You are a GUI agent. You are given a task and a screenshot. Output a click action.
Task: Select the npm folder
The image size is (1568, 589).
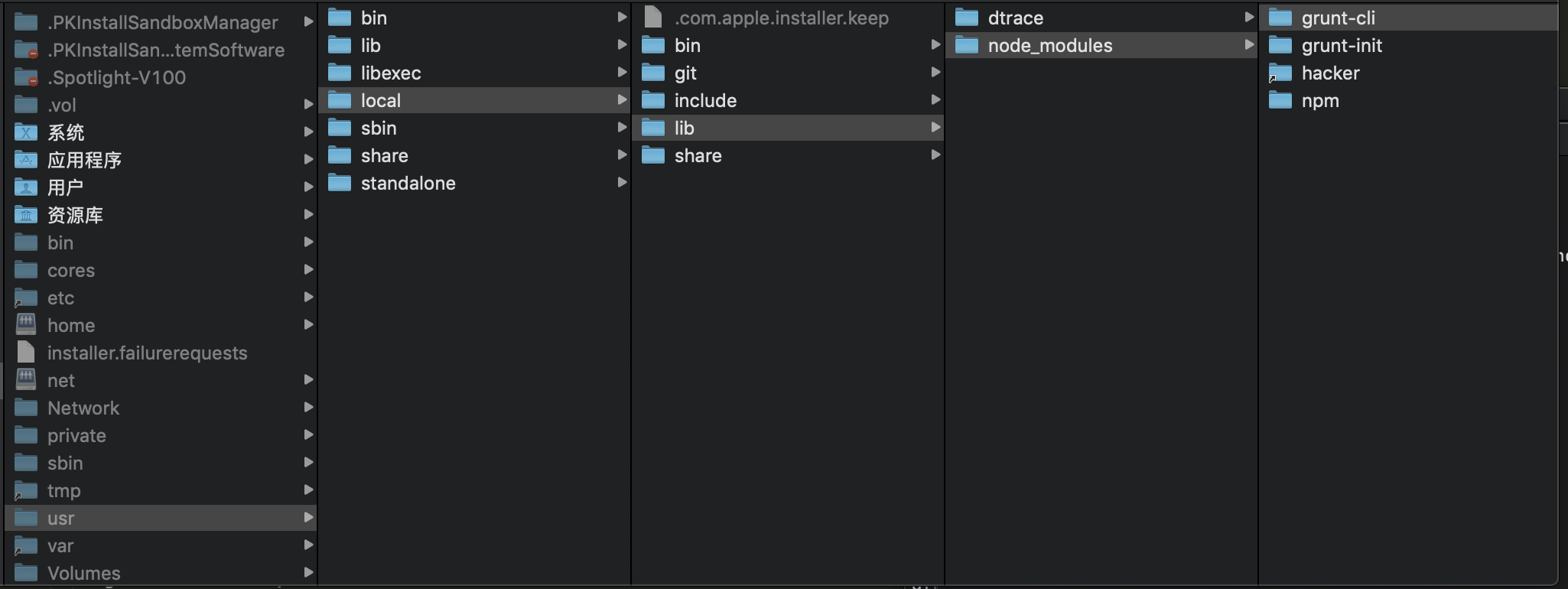tap(1320, 101)
